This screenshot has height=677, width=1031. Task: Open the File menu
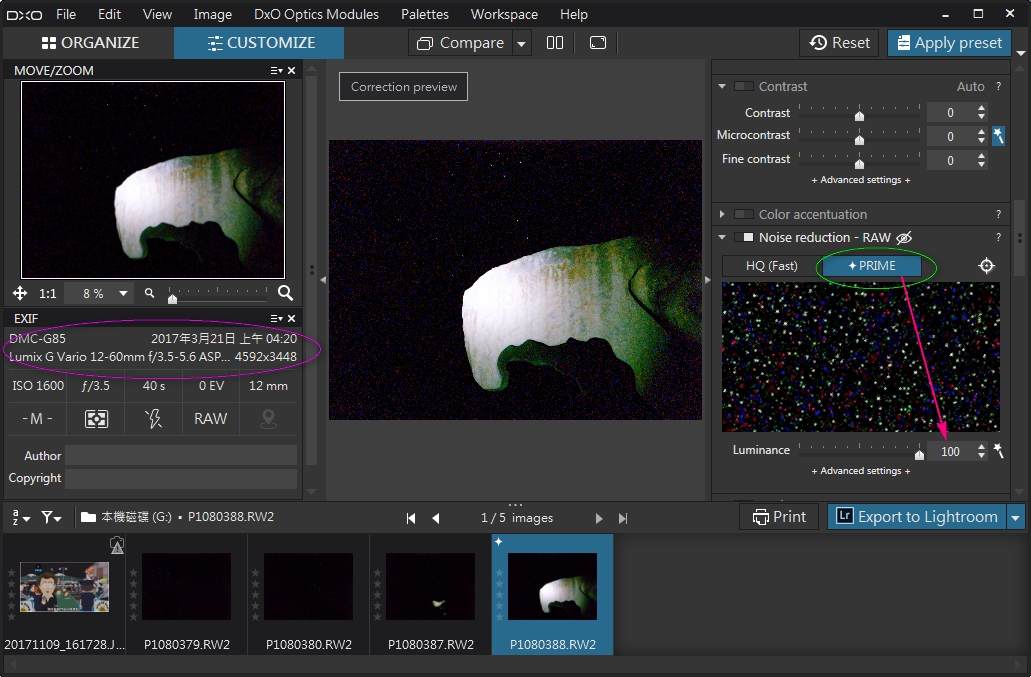pos(66,14)
